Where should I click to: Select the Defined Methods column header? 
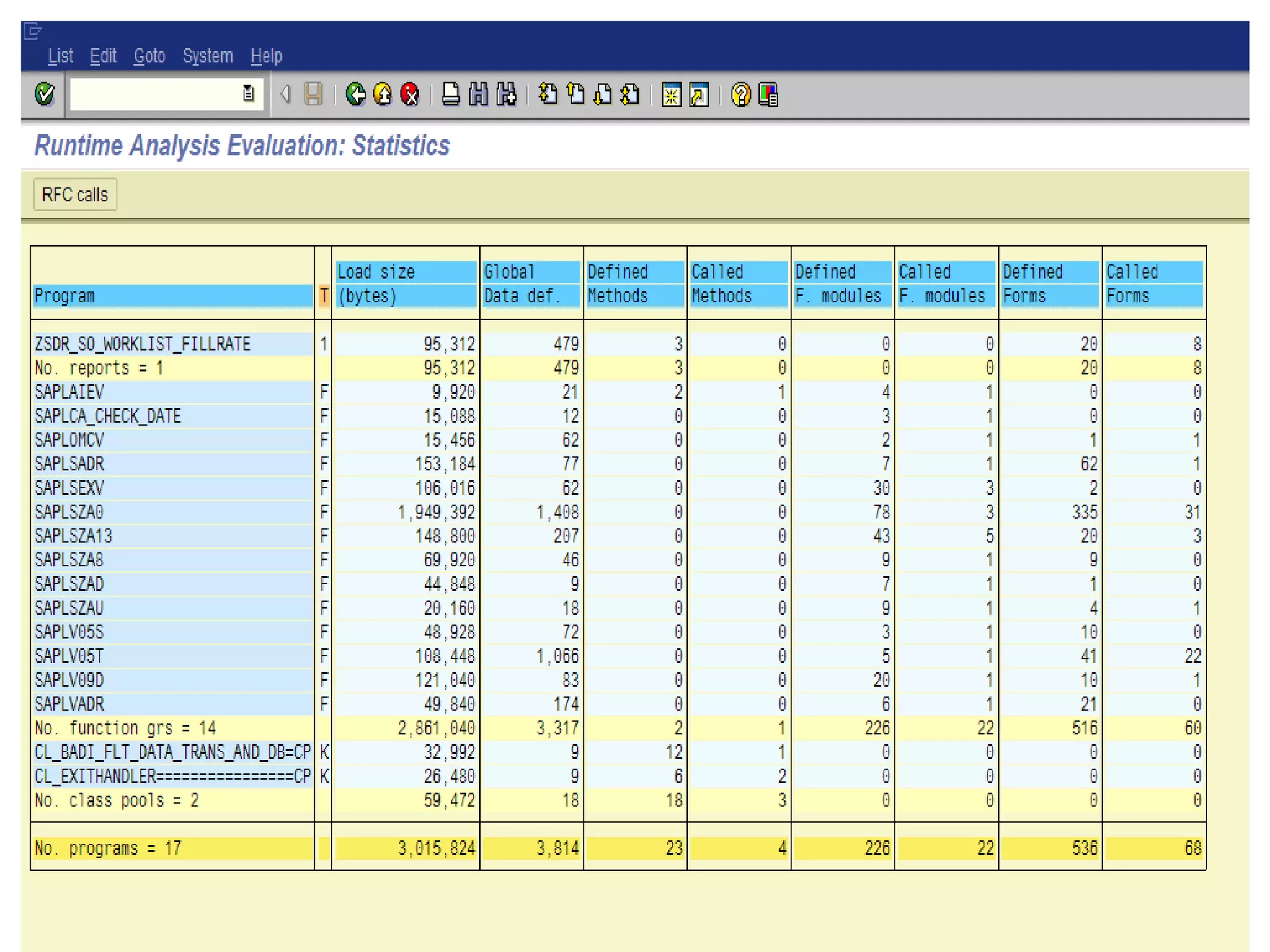pyautogui.click(x=635, y=284)
